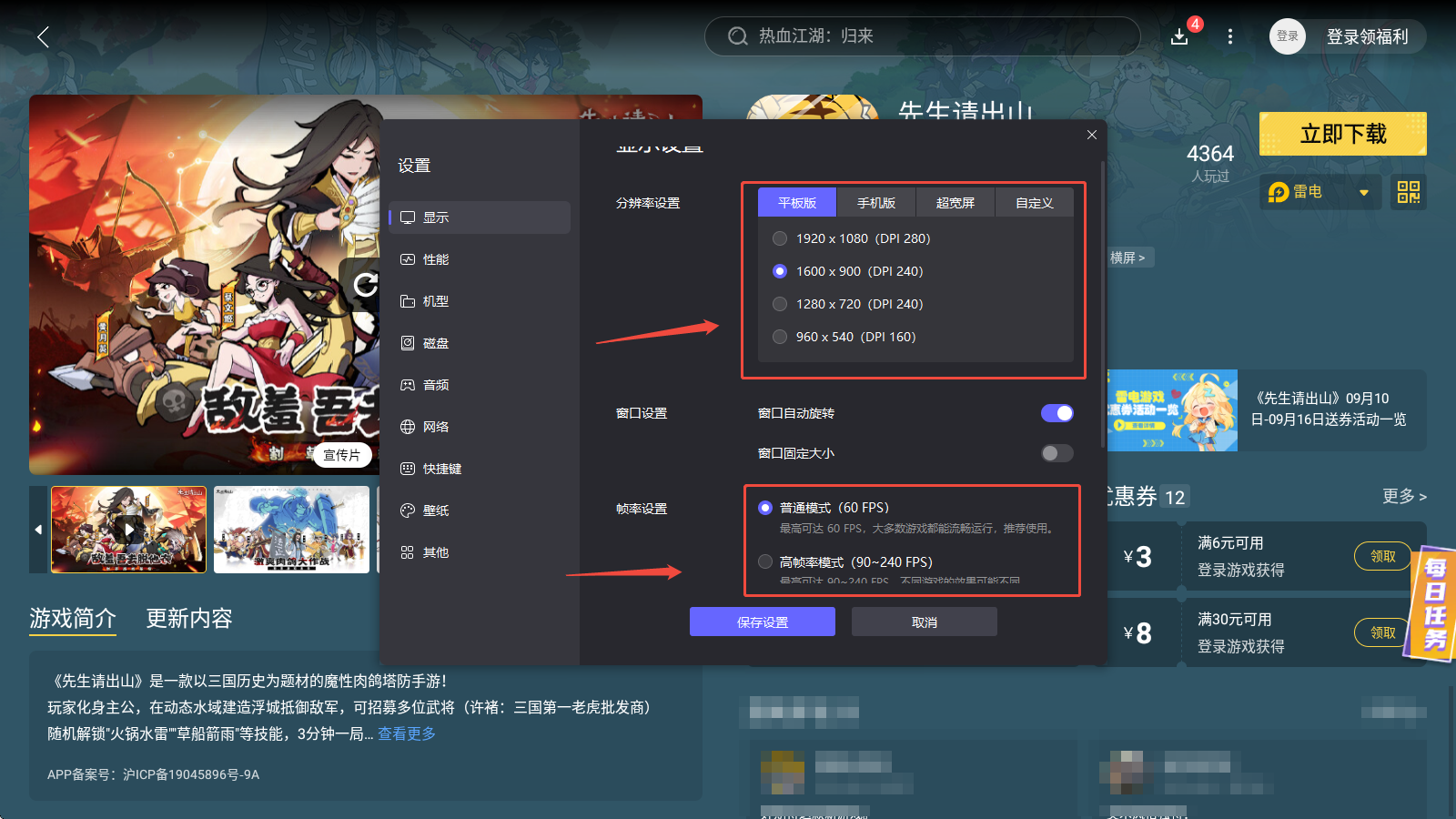Open 《先生请出山》09月10日 activity text
1456x819 pixels.
(1329, 409)
